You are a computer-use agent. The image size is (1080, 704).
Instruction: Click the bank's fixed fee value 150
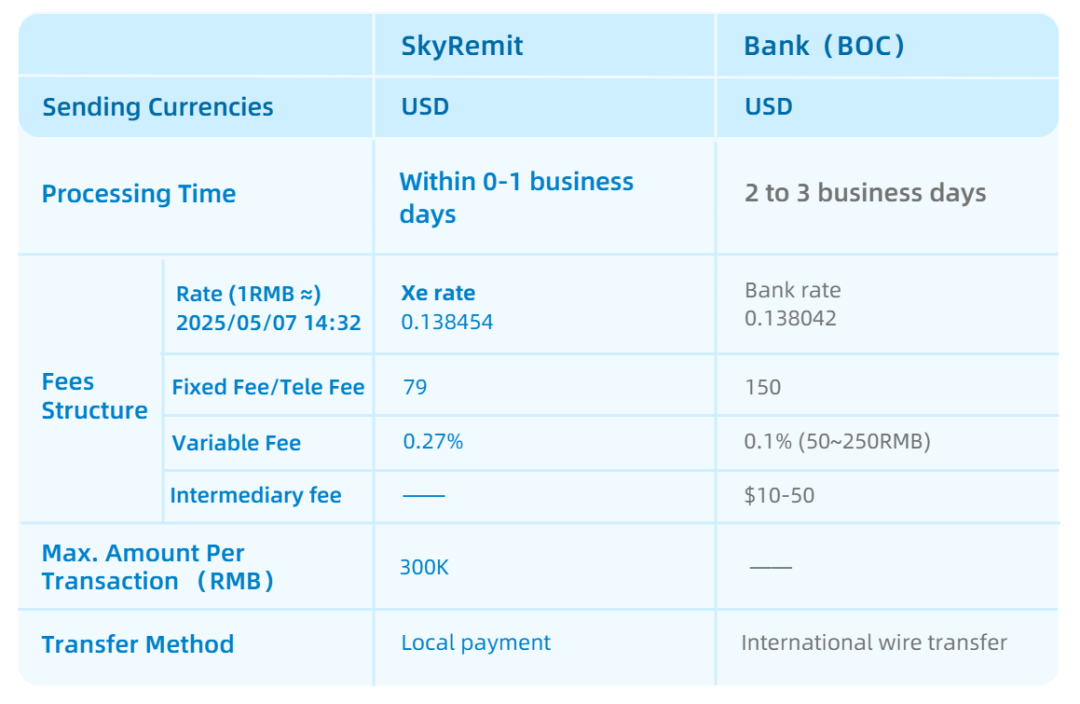coord(763,387)
